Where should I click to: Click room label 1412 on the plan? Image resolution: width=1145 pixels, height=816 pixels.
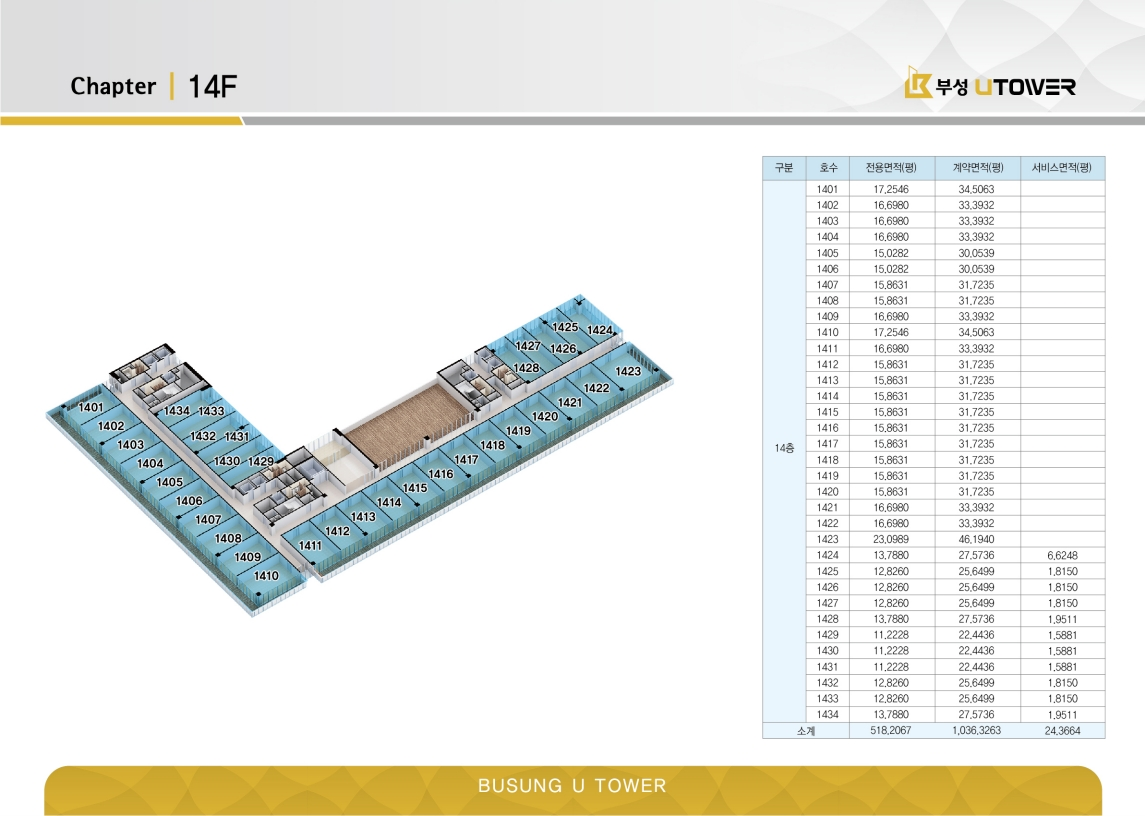(337, 531)
